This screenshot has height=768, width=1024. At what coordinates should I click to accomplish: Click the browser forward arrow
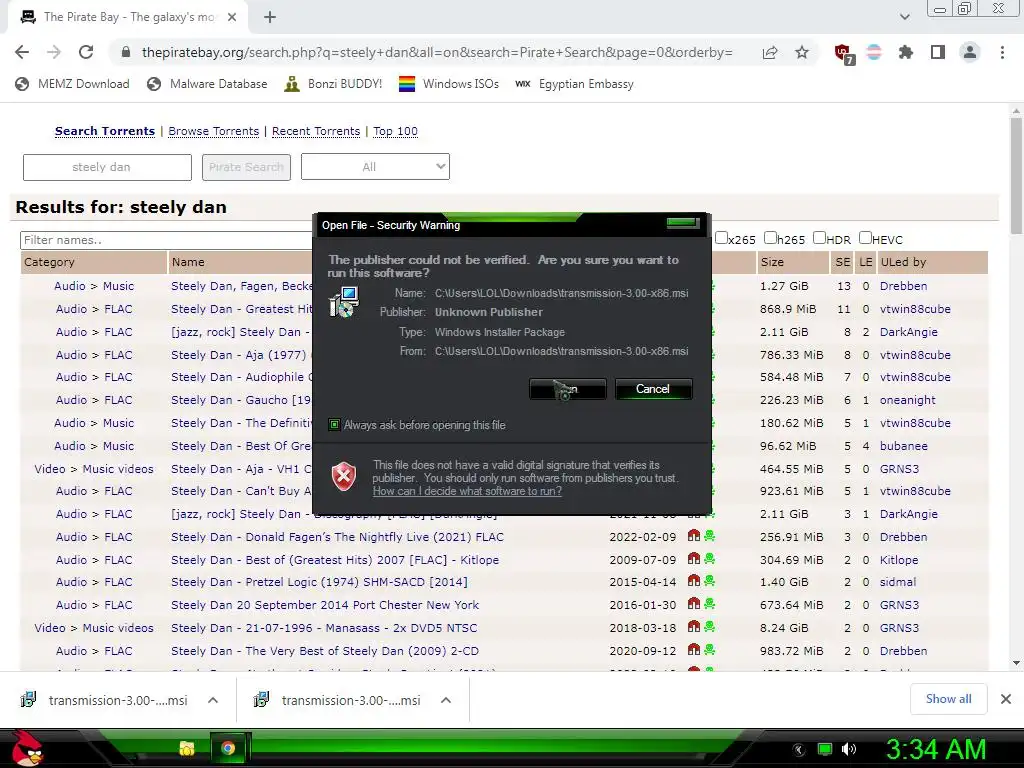coord(54,52)
